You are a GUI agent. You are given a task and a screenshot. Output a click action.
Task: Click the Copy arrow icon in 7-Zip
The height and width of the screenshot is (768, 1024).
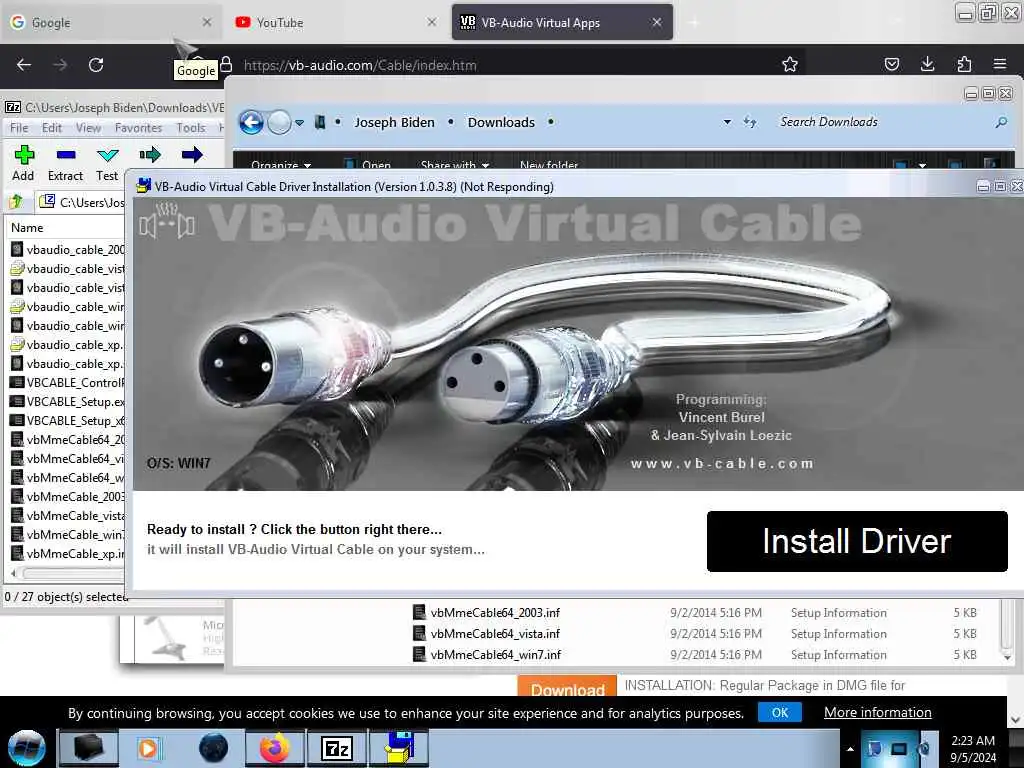tap(150, 155)
